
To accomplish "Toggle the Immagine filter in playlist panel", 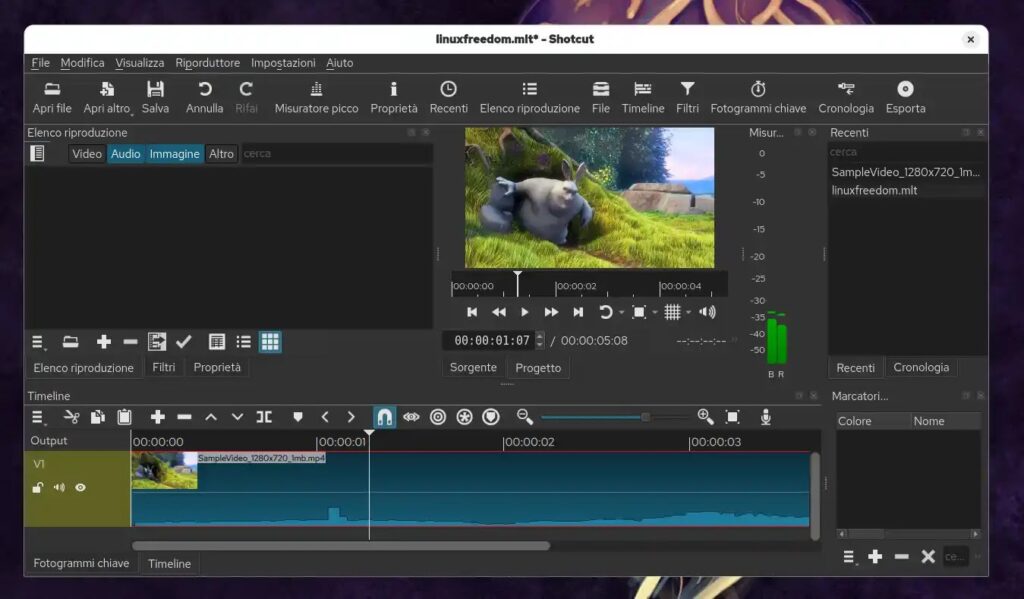I will [x=174, y=154].
